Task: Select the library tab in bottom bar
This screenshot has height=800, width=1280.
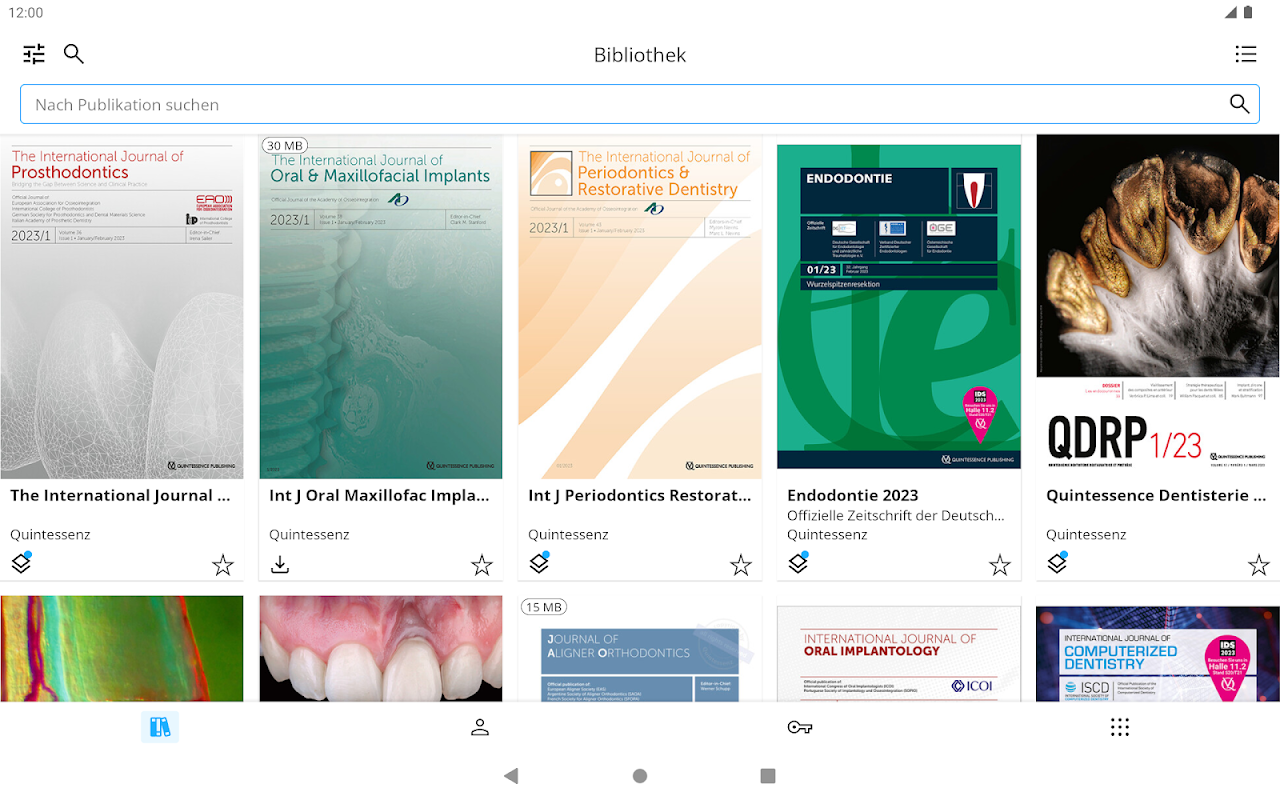Action: tap(160, 727)
